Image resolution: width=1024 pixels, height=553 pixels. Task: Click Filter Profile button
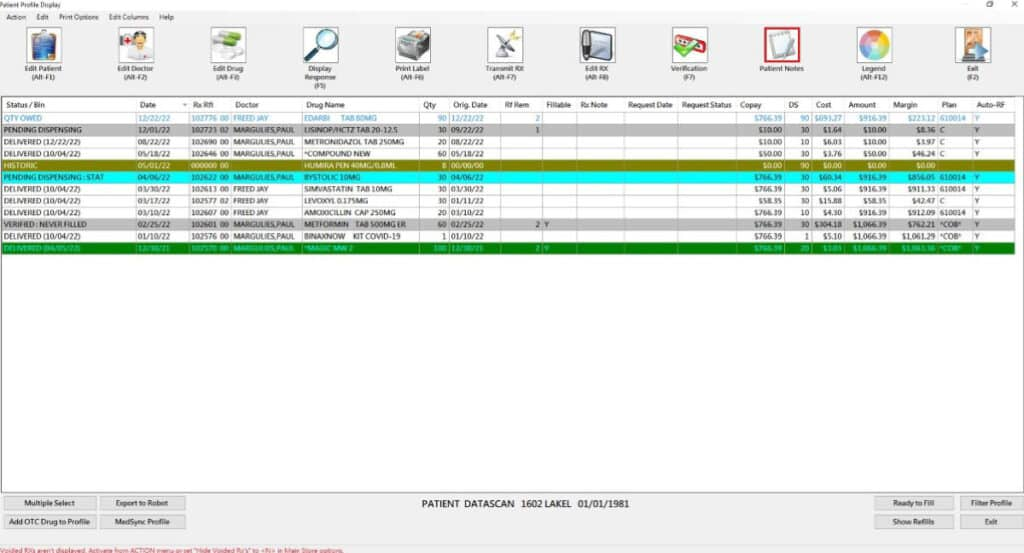[x=991, y=503]
